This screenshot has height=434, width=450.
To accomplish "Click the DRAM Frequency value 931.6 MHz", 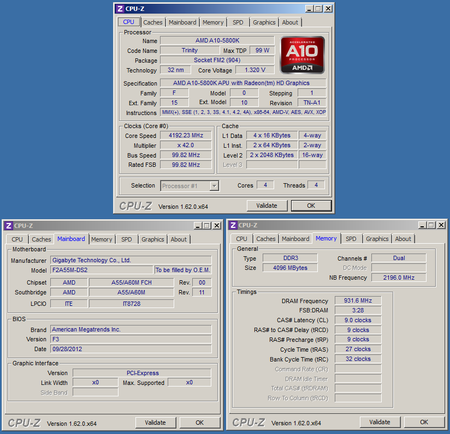I will 358,301.
